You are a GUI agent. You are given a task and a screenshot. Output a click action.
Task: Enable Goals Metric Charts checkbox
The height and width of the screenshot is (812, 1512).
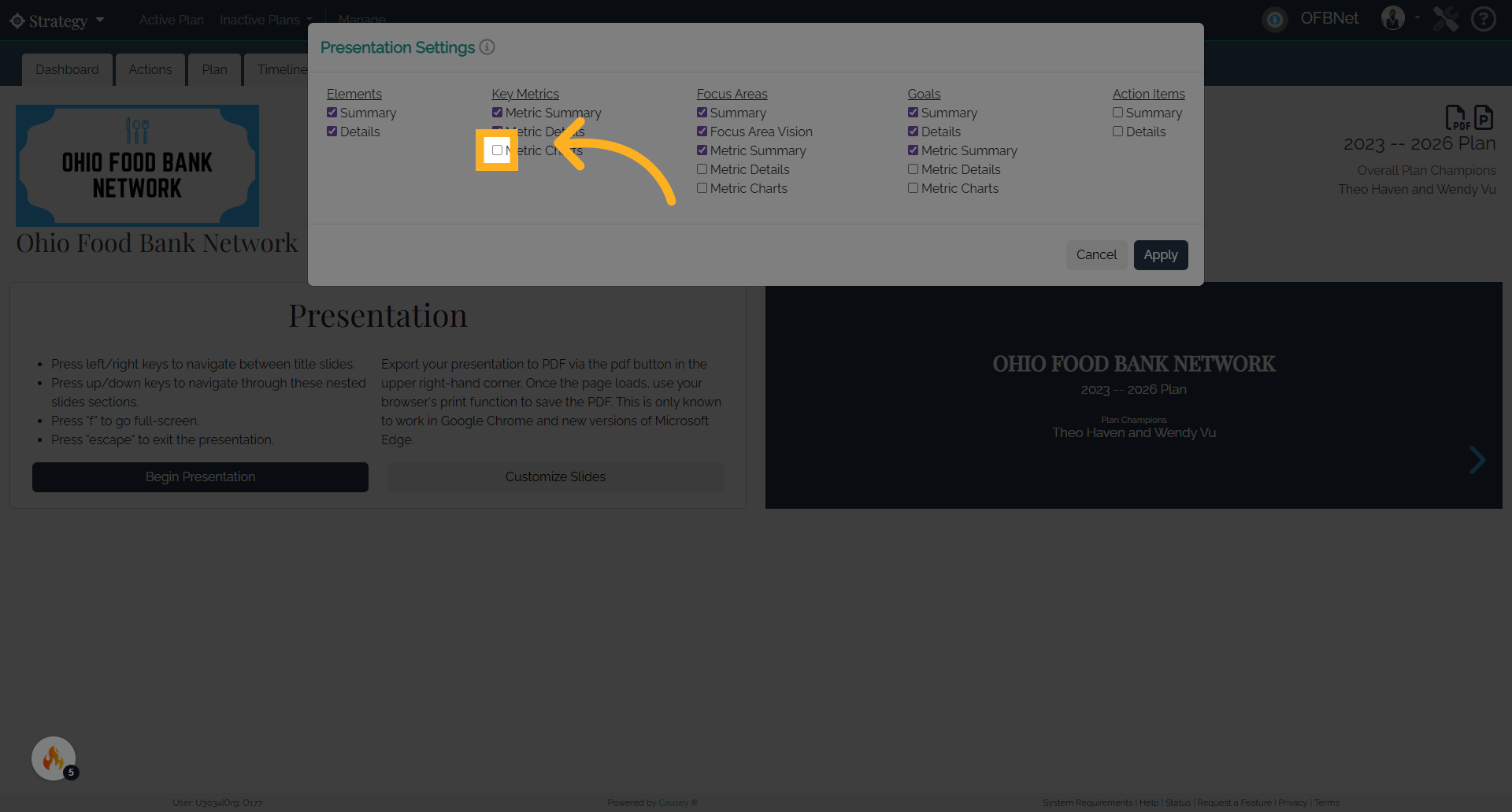[x=913, y=188]
